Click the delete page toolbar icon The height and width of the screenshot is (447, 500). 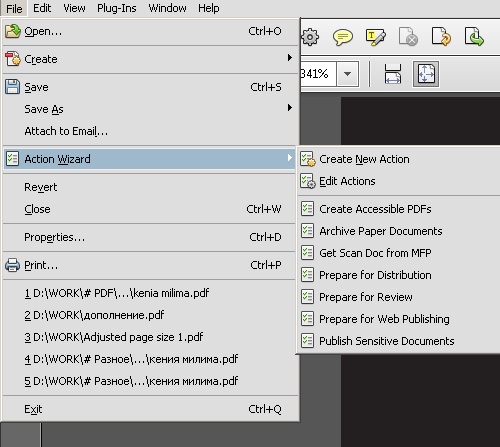tap(408, 36)
